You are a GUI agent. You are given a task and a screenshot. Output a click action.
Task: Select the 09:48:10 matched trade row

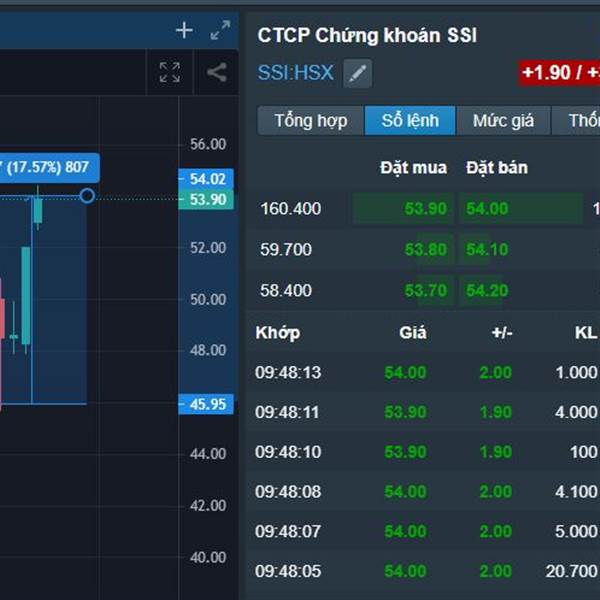click(x=423, y=452)
